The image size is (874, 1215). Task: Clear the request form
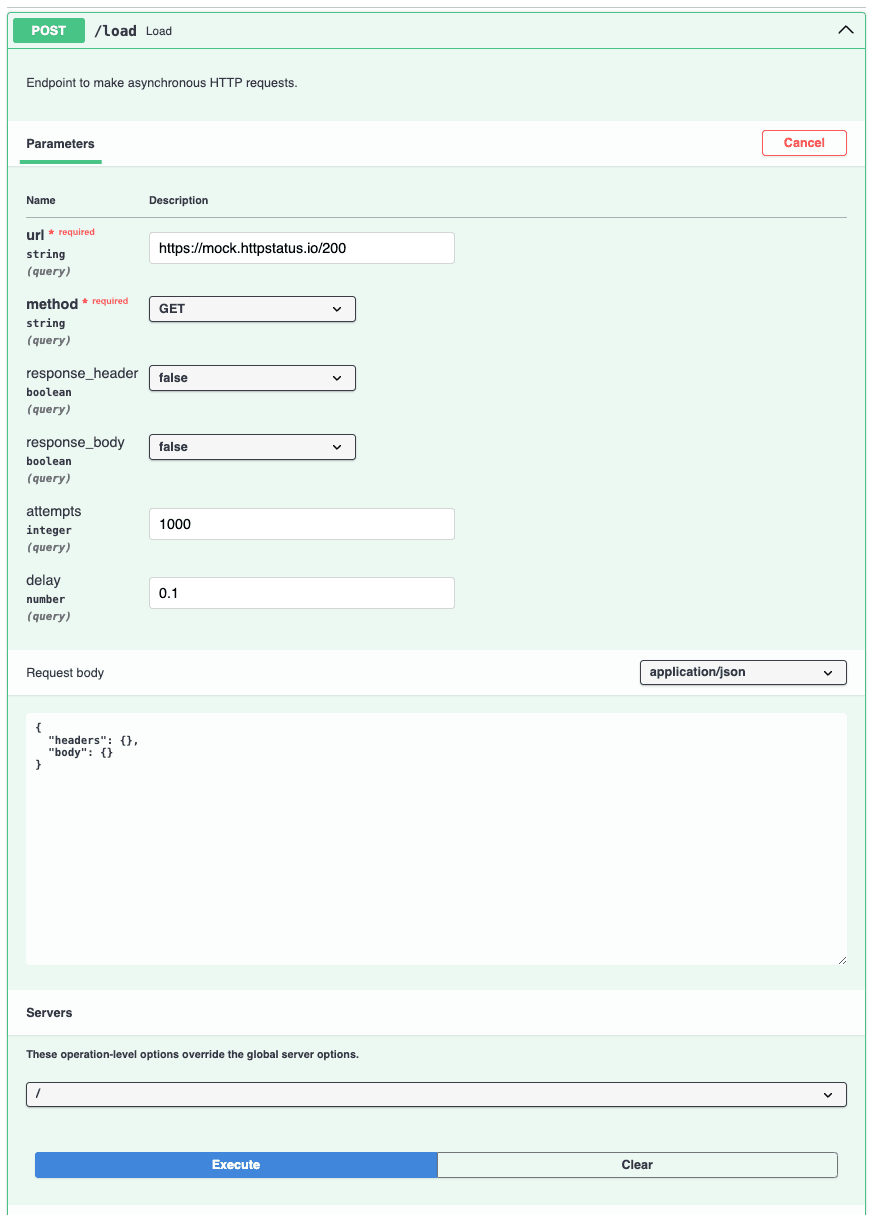pos(637,1164)
